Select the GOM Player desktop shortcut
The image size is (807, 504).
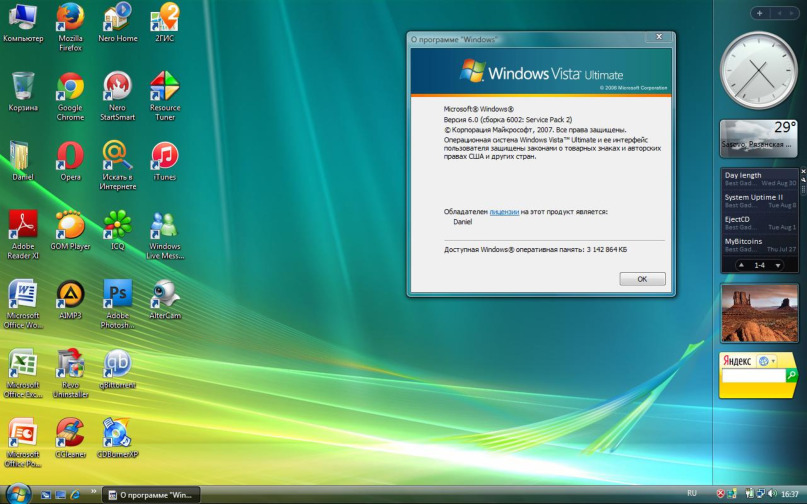[70, 225]
